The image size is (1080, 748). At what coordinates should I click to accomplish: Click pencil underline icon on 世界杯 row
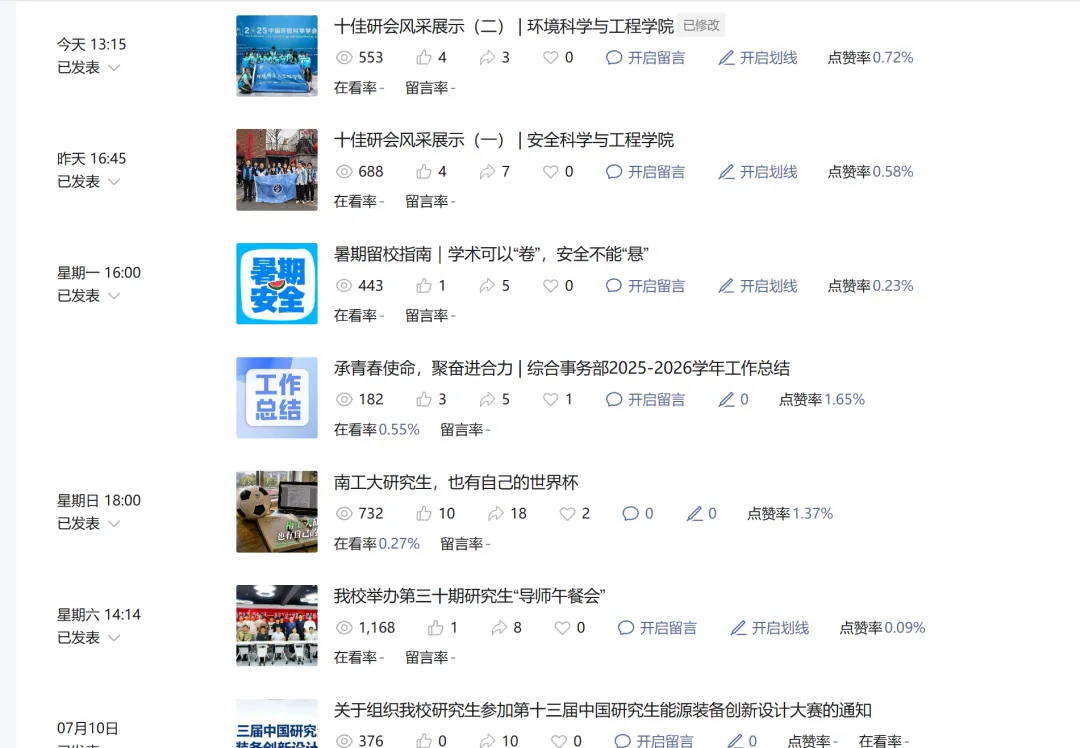[694, 514]
